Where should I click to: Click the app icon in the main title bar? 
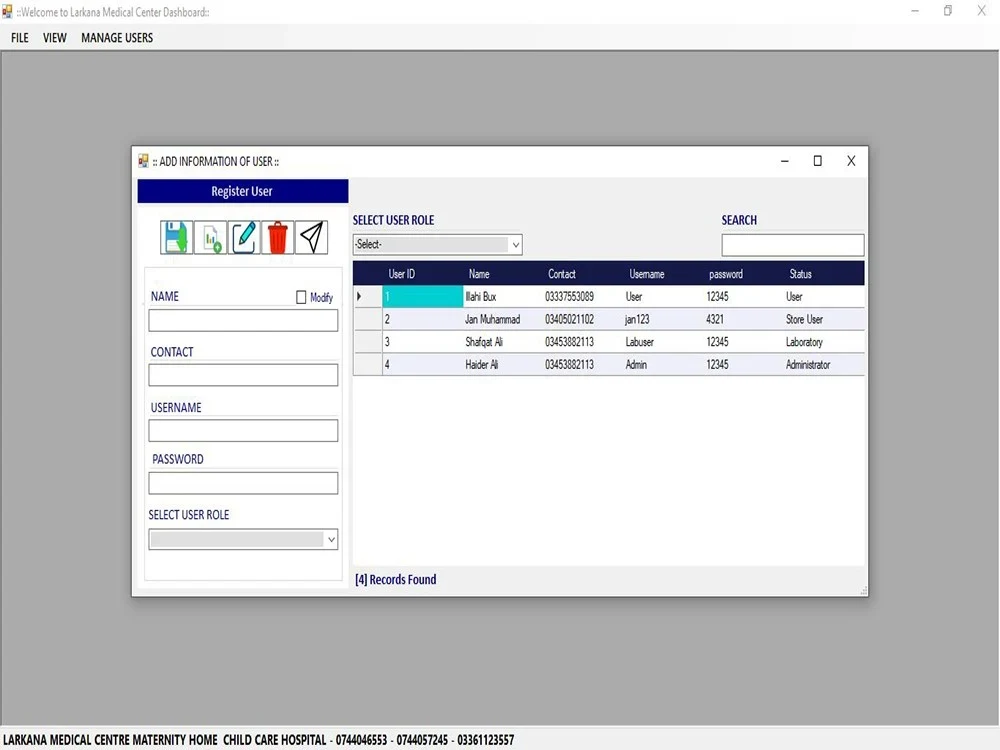[x=8, y=11]
